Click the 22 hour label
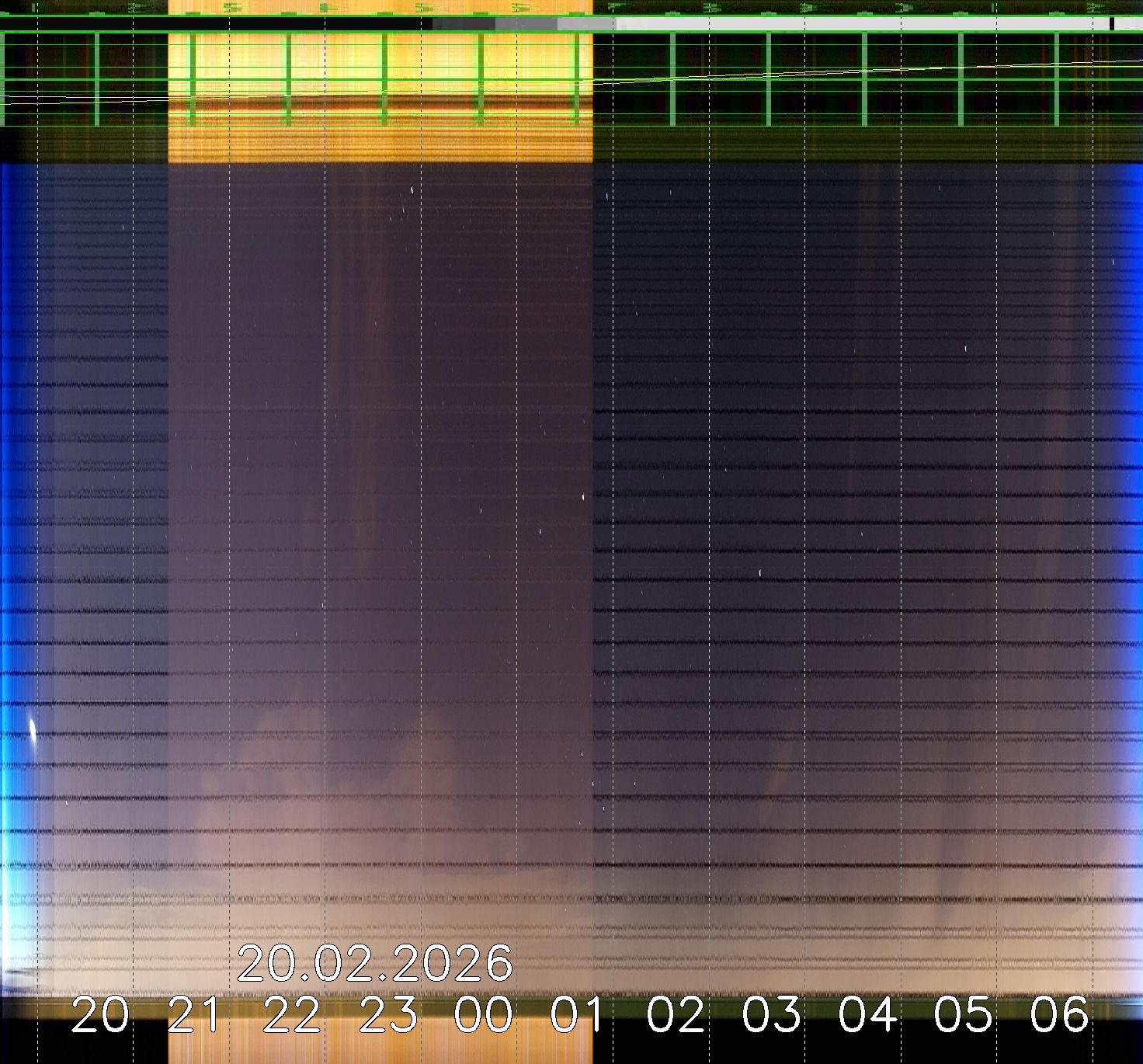 click(x=291, y=1015)
